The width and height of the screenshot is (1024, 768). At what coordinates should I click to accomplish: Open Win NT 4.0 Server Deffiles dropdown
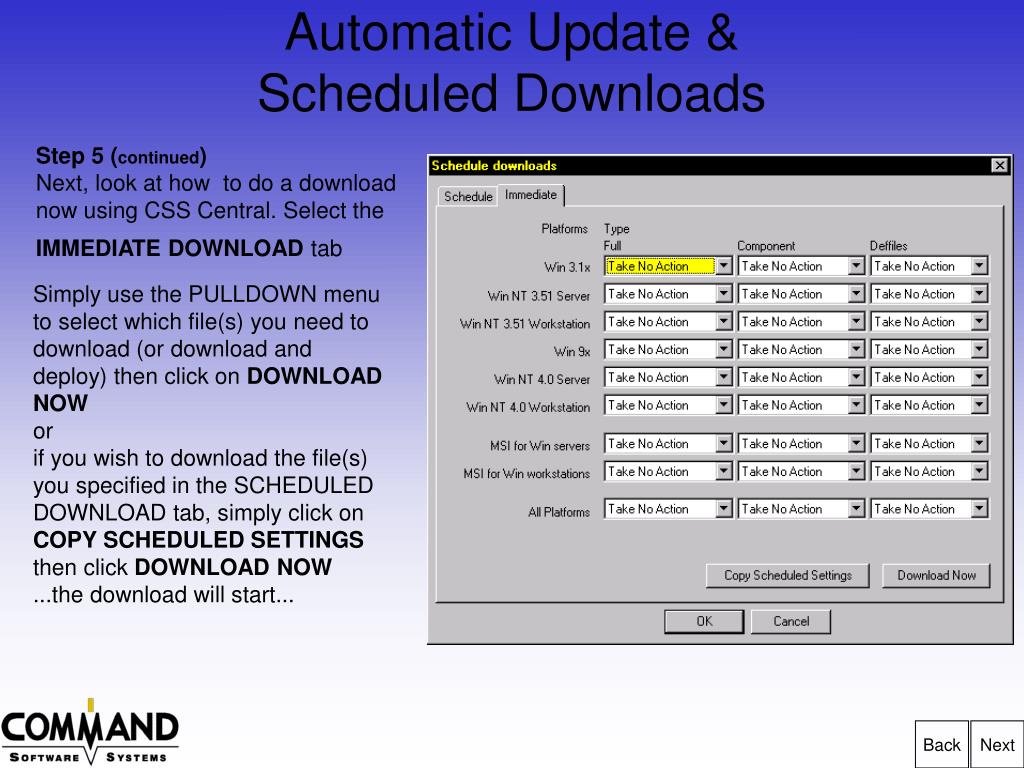(x=929, y=377)
